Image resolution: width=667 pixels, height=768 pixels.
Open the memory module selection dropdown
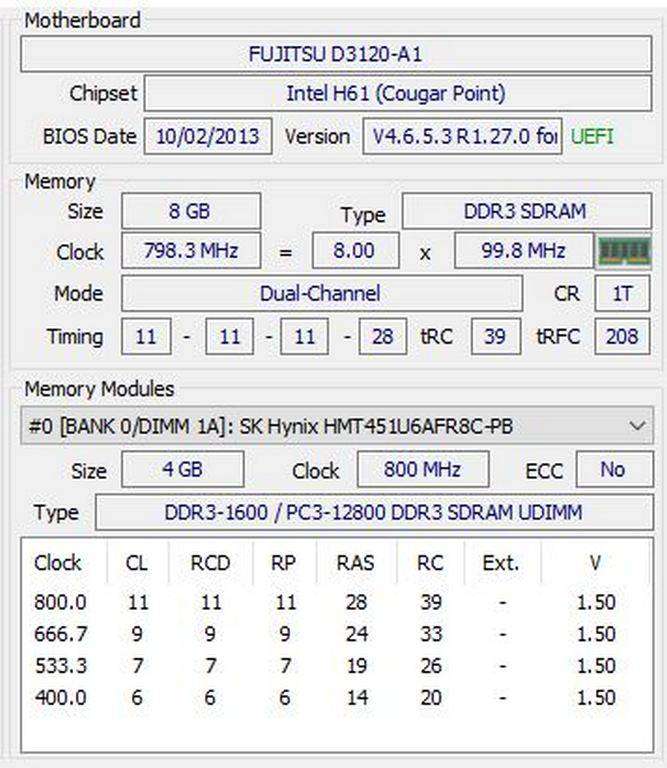tap(337, 426)
